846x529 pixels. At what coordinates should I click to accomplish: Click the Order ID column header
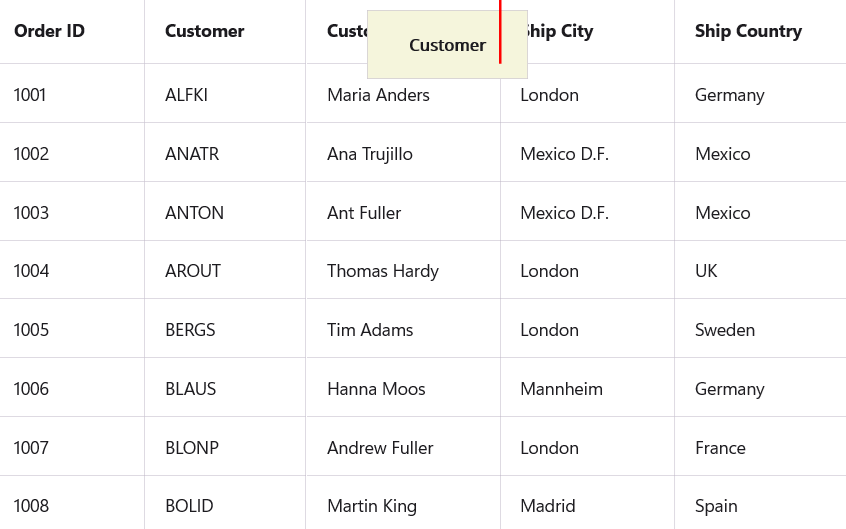pyautogui.click(x=49, y=31)
